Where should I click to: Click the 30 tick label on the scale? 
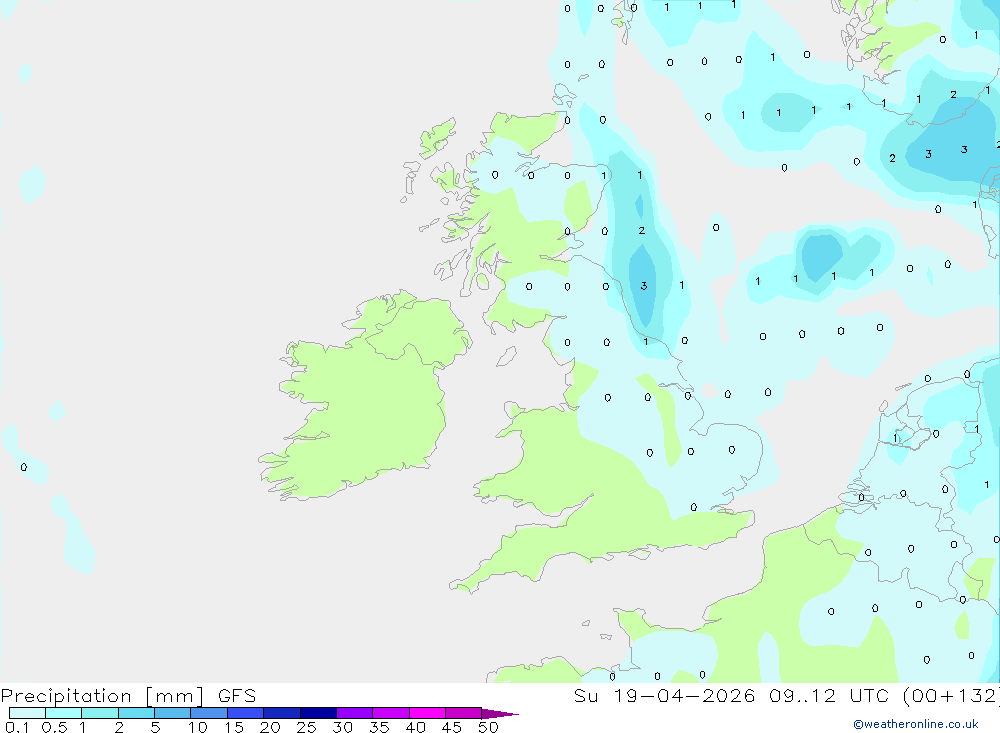coord(342,727)
